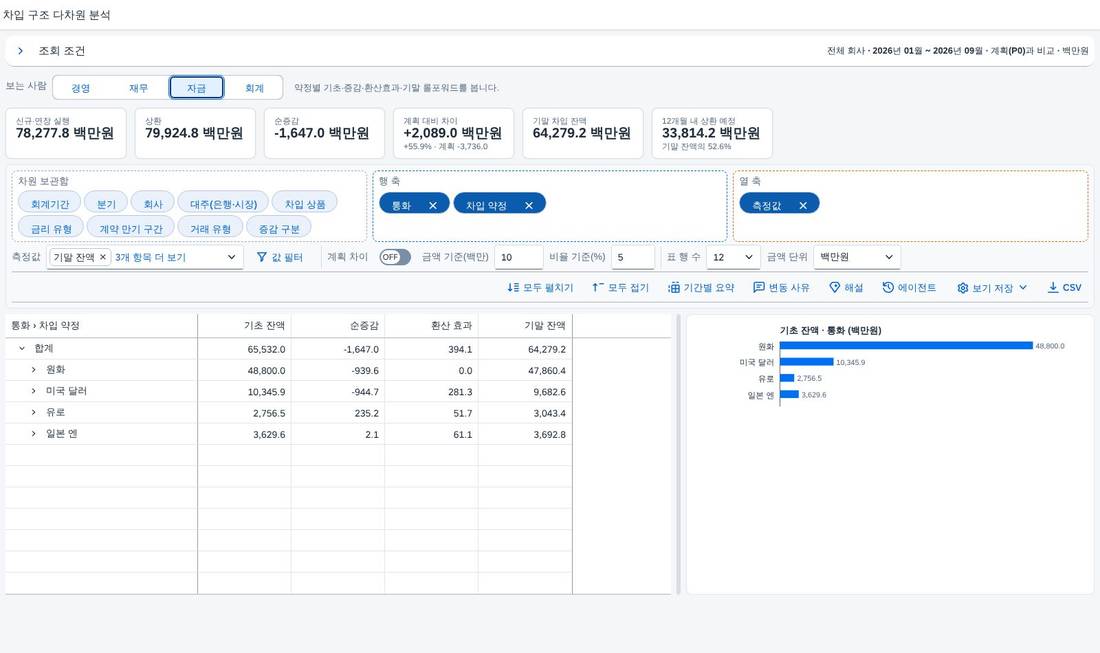Pick the 계약 만기 구간 dimension chip
This screenshot has height=653, width=1100.
(x=130, y=229)
